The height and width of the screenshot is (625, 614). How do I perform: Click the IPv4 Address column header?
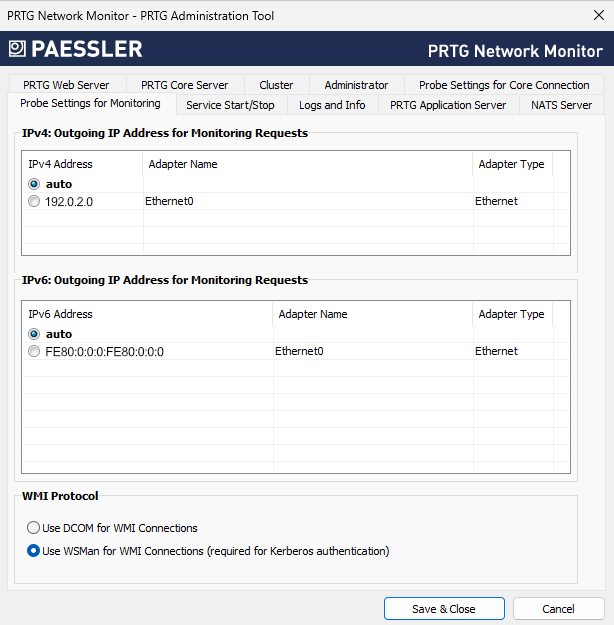[x=82, y=164]
